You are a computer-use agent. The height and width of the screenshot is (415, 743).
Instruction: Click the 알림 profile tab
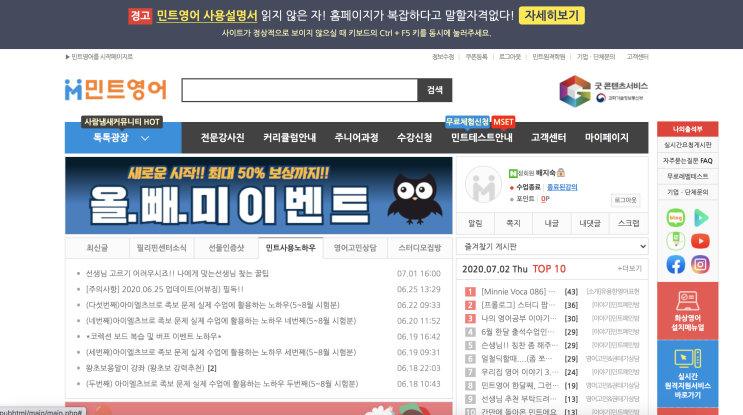[x=475, y=223]
